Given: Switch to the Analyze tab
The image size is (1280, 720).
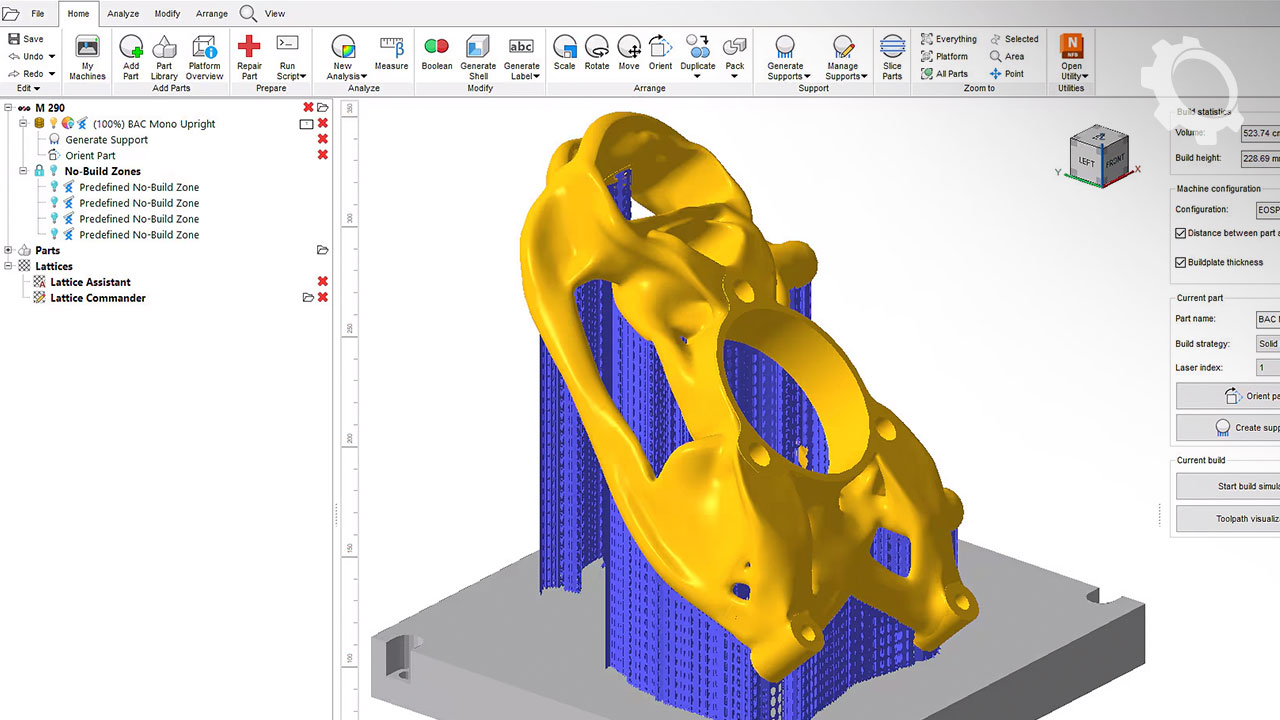Looking at the screenshot, I should (x=123, y=14).
